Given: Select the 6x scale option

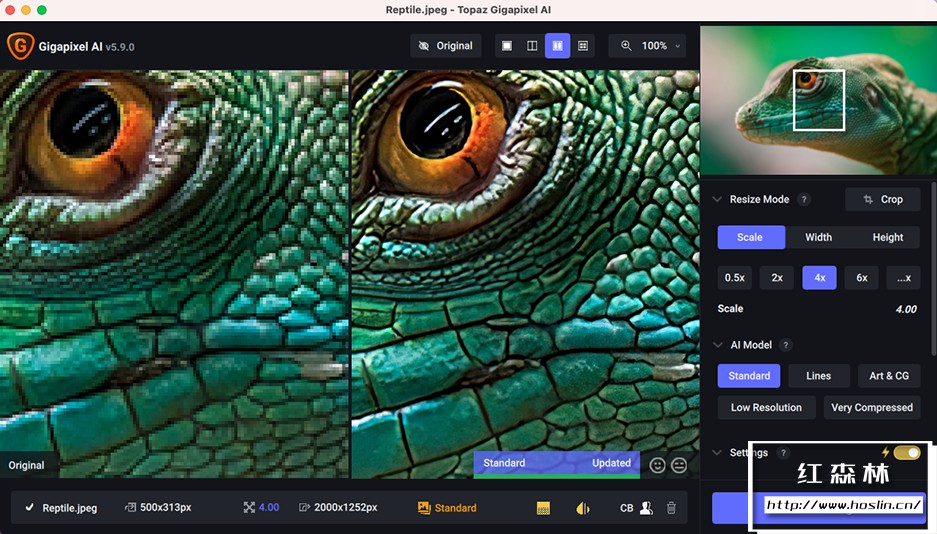Looking at the screenshot, I should [x=862, y=278].
